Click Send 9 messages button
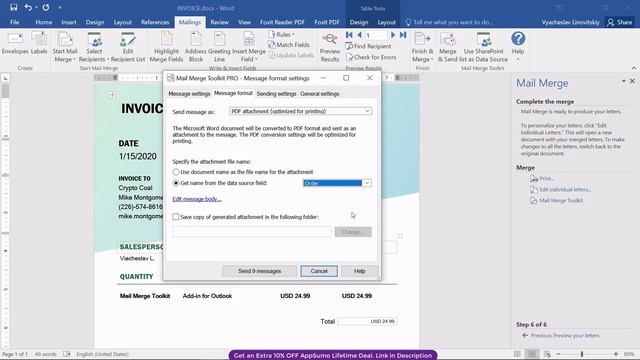 (x=260, y=271)
